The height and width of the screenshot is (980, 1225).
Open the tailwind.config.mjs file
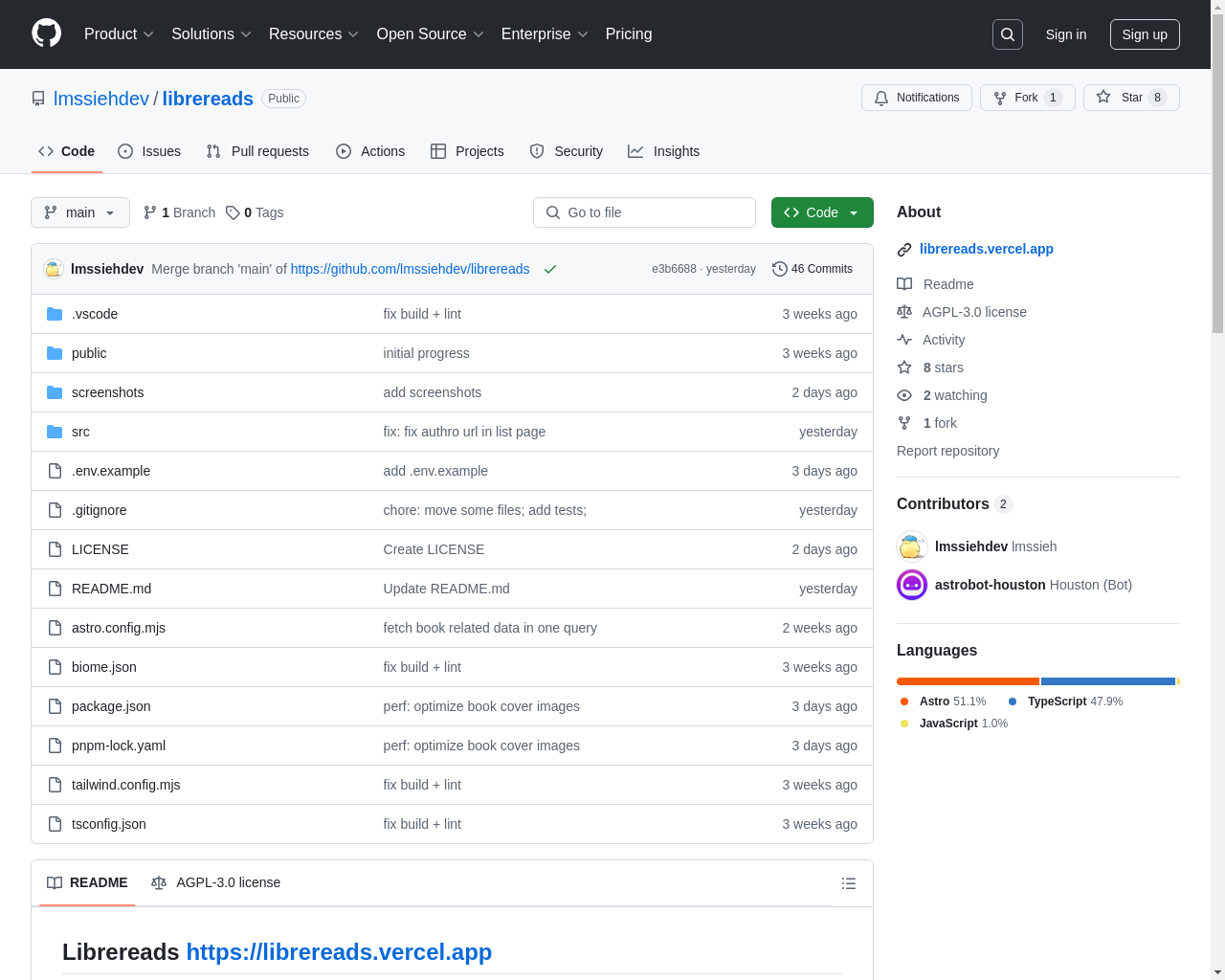tap(126, 785)
